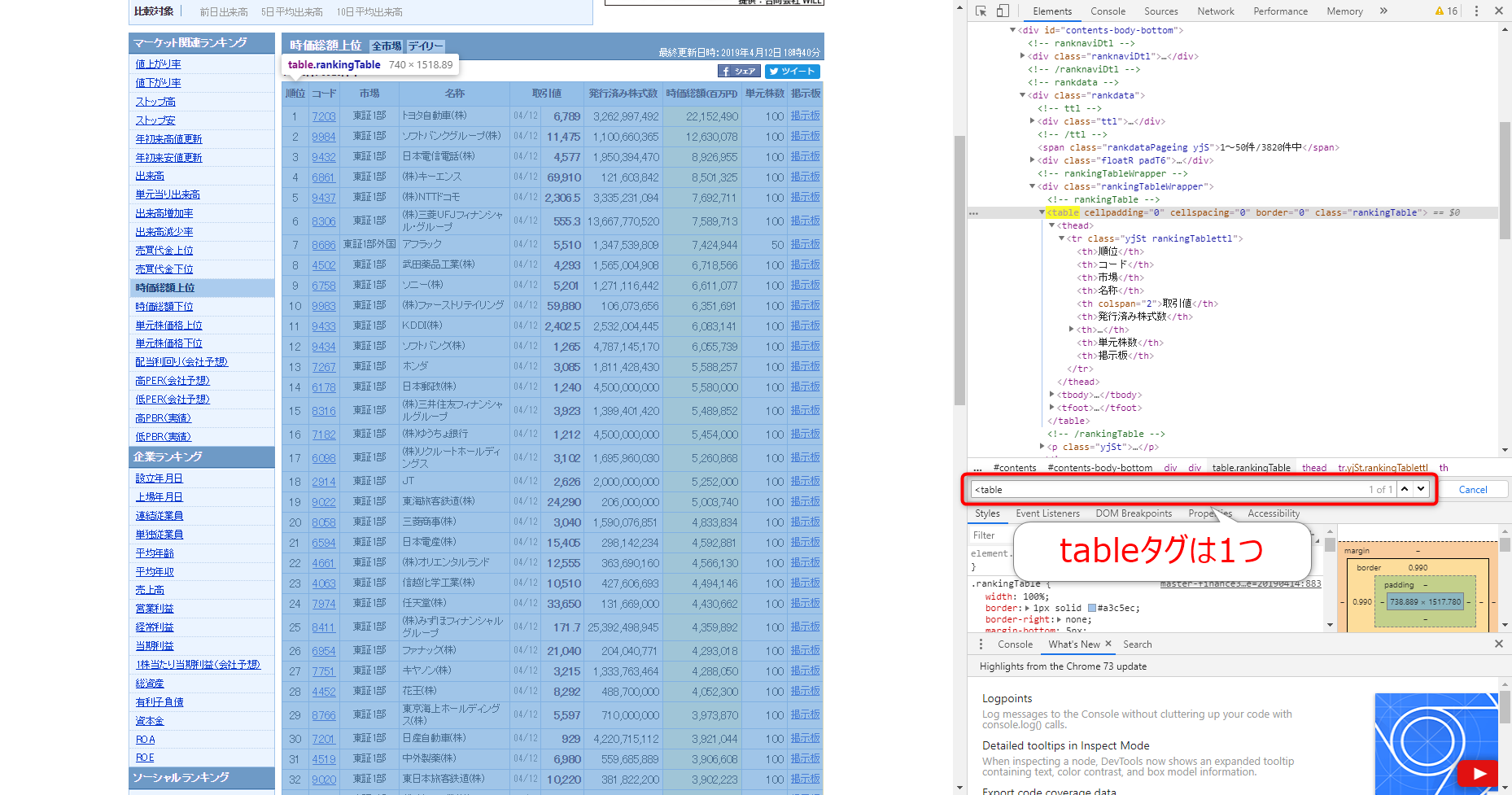Cancel the DOM search
The height and width of the screenshot is (795, 1512).
click(x=1472, y=490)
